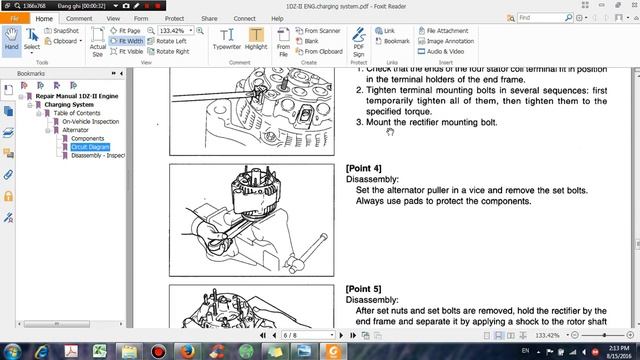Open the Windows Start menu
The width and height of the screenshot is (640, 360).
pyautogui.click(x=13, y=351)
